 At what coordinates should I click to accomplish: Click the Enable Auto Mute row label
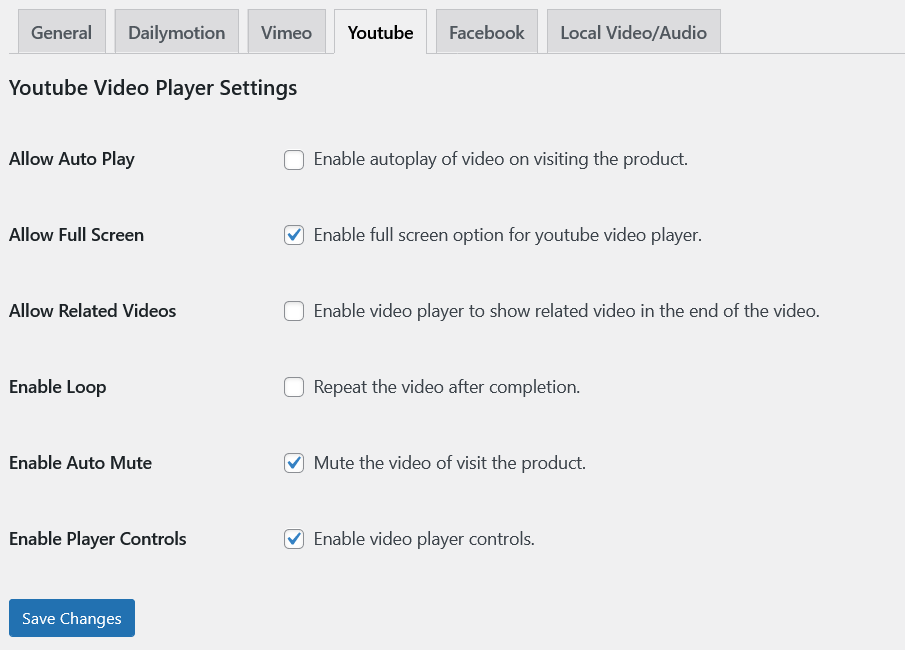click(80, 463)
